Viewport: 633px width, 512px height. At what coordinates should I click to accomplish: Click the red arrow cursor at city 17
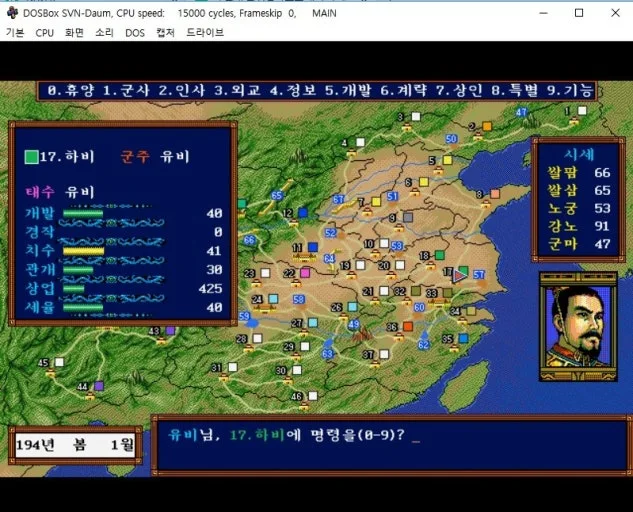pos(459,276)
